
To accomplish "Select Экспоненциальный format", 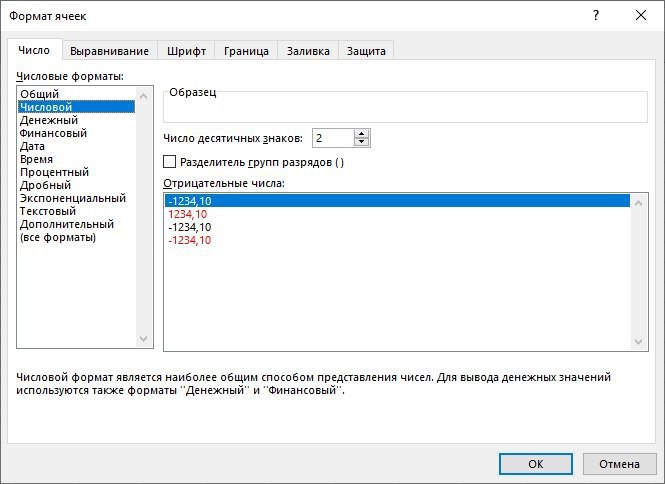I will pos(76,198).
